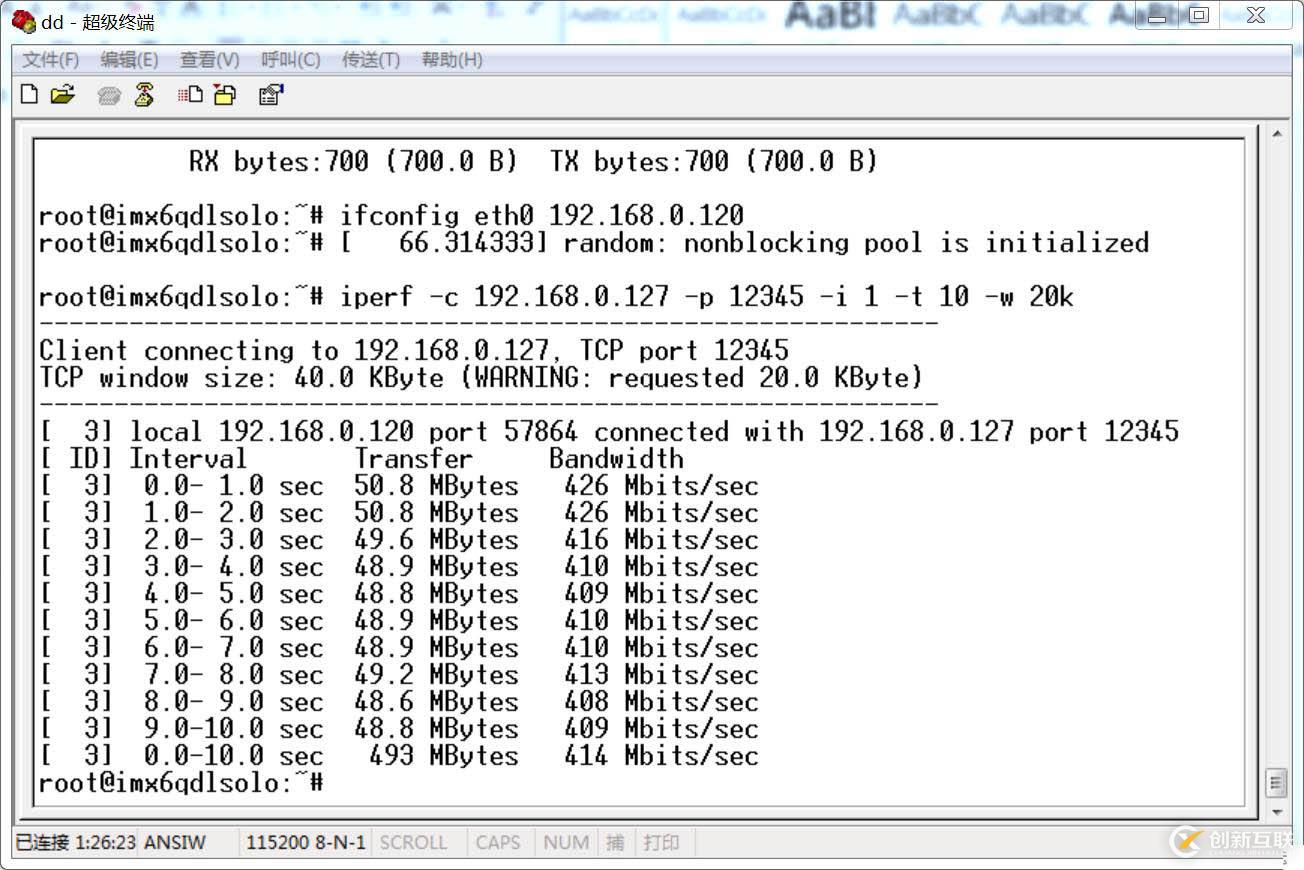Click the SCROLL status indicator

coord(413,842)
